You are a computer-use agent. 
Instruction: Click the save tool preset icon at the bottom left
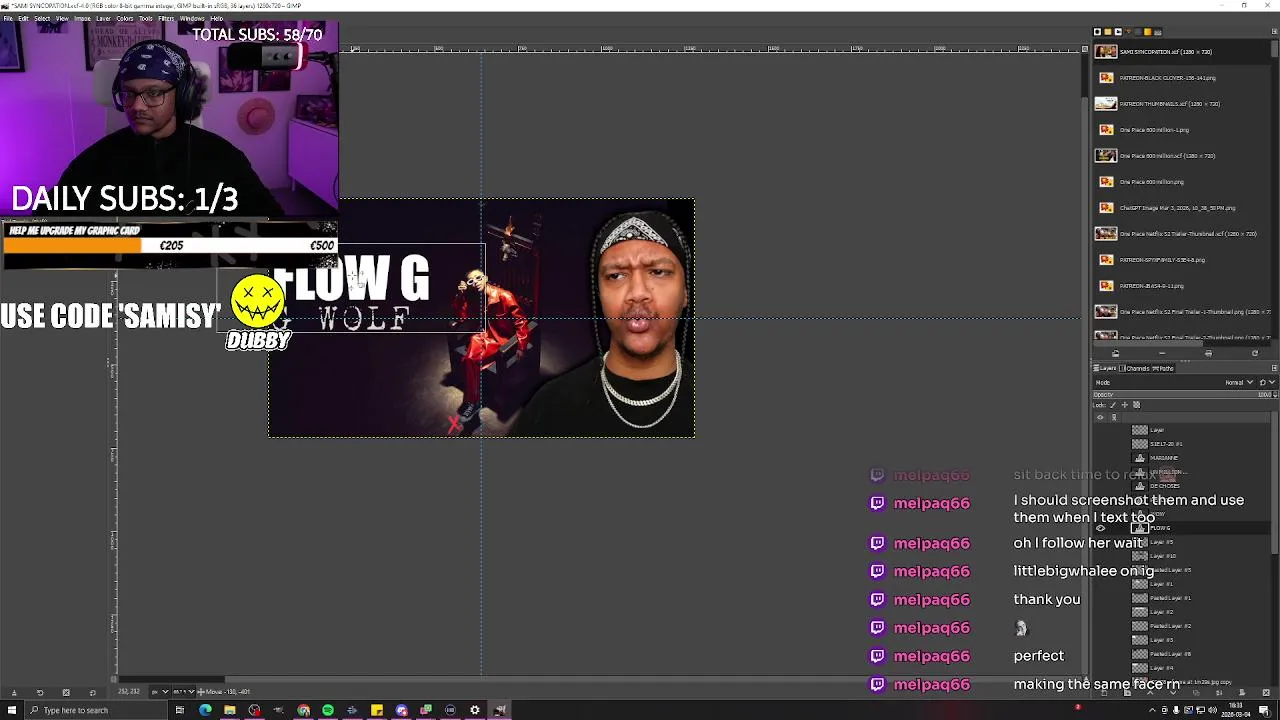pos(14,693)
